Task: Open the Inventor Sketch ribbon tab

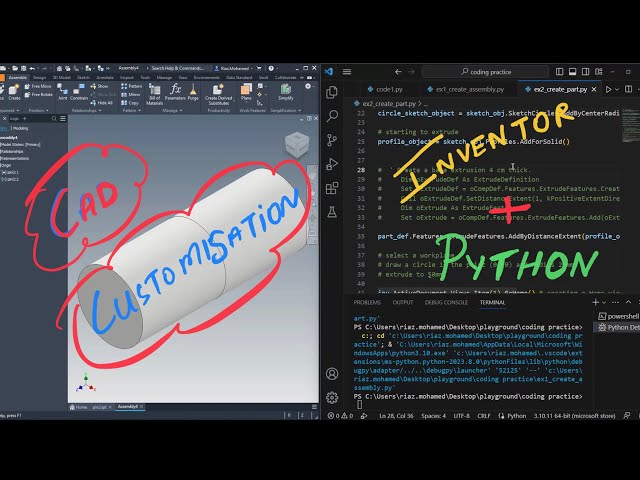Action: pyautogui.click(x=83, y=78)
